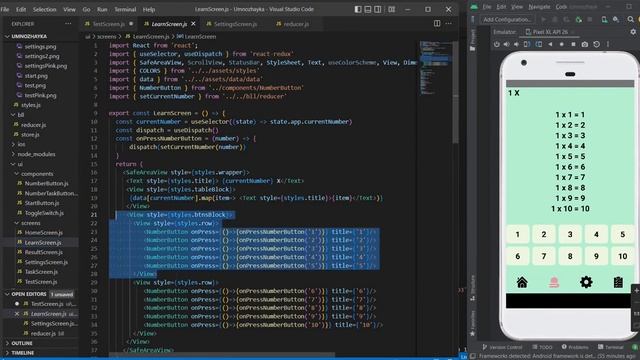
Task: Open HomeScreen.js in the explorer
Action: 43,232
